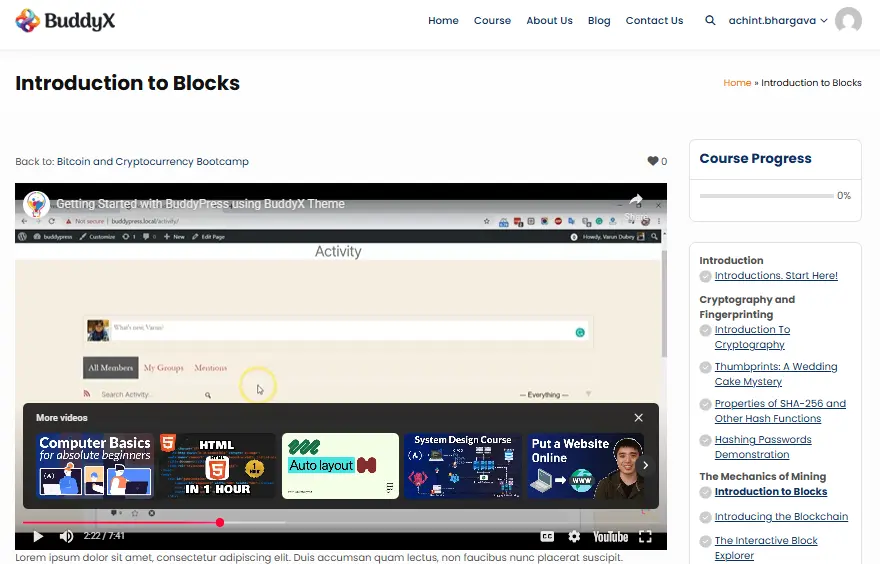Toggle completion circle for Introducing the Blockchain

click(706, 517)
